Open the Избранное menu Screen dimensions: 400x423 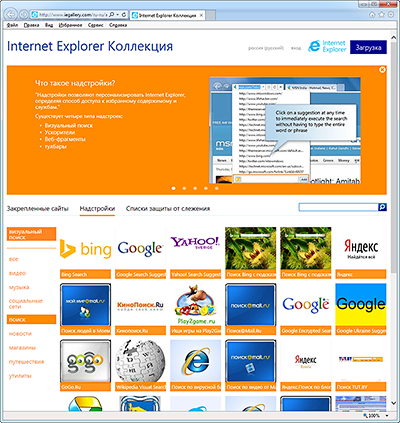click(70, 25)
